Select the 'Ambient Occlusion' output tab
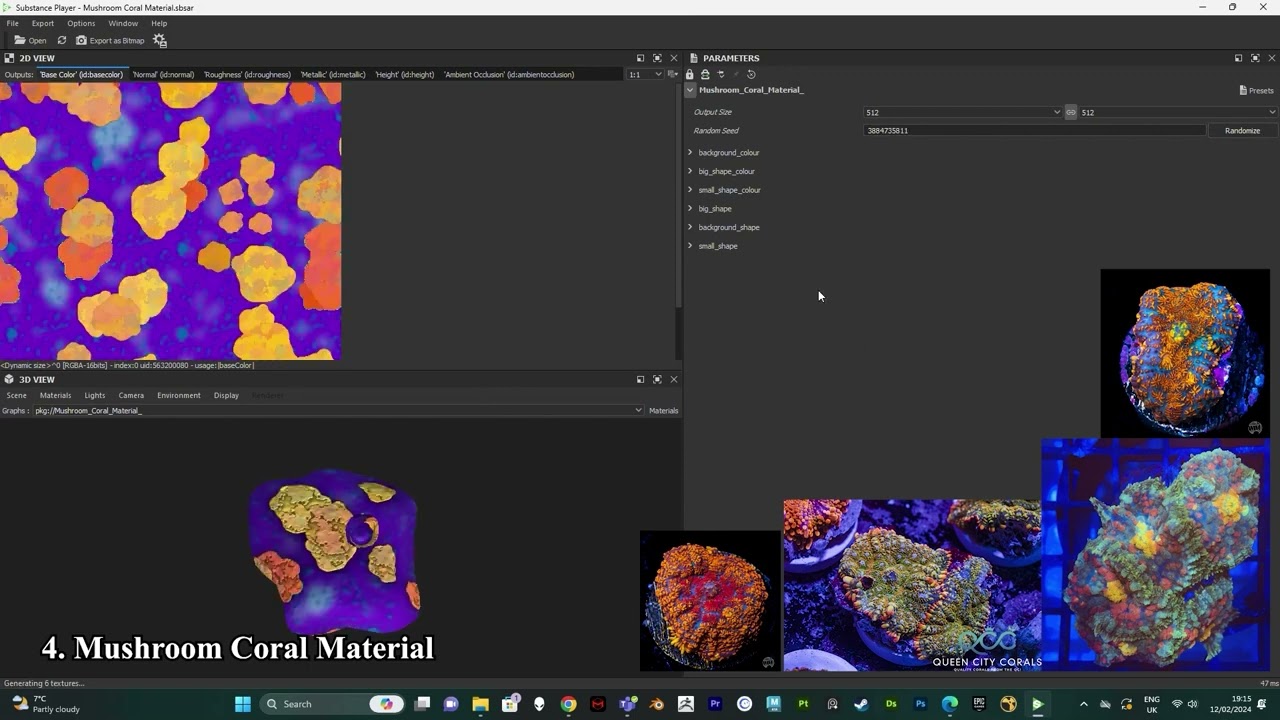Image resolution: width=1280 pixels, height=720 pixels. click(x=509, y=74)
